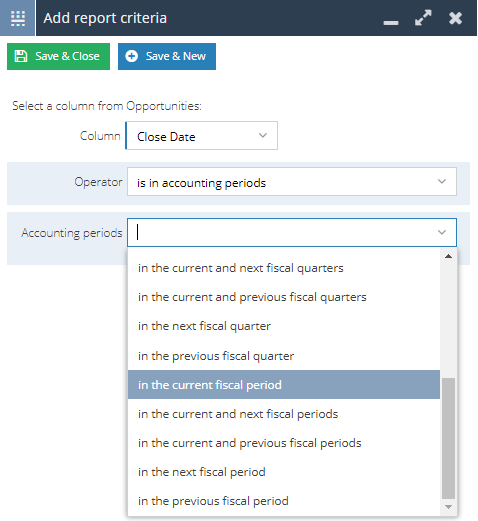The width and height of the screenshot is (478, 521).
Task: Click the Save & New button
Action: click(x=167, y=56)
